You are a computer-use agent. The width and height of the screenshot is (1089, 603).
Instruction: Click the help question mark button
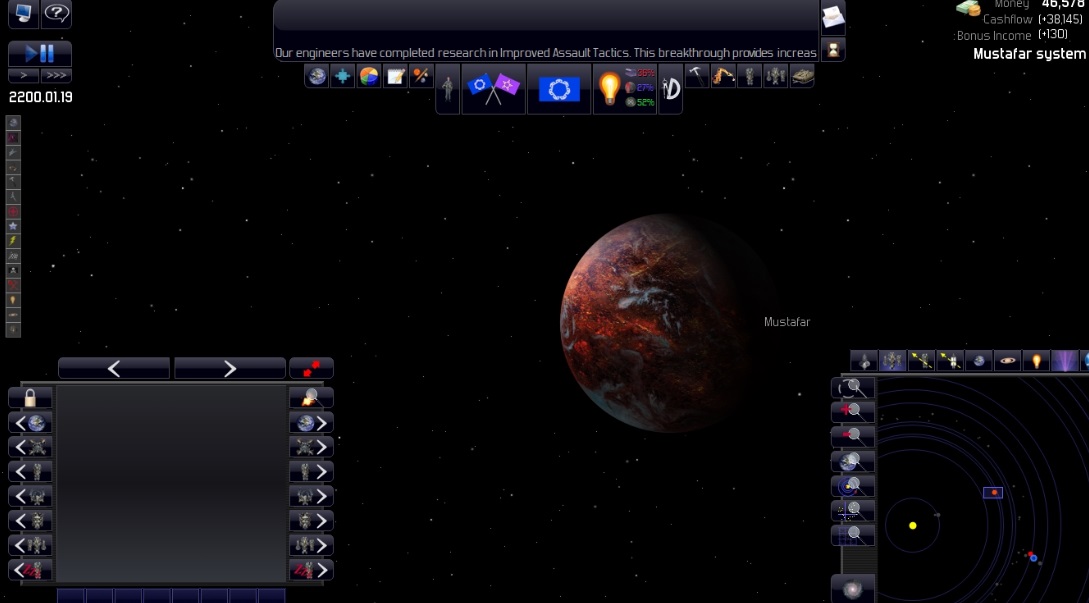click(57, 14)
